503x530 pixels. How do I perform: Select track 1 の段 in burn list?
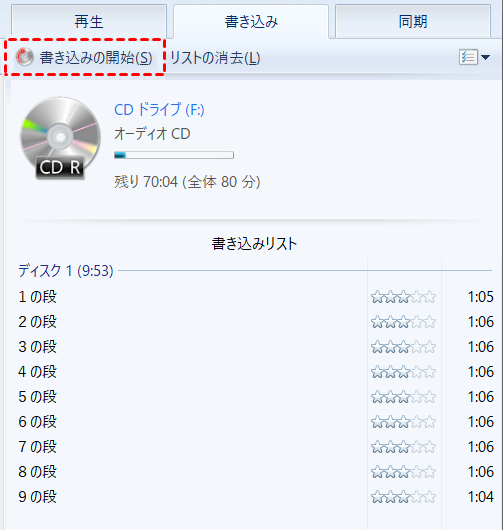(256, 297)
